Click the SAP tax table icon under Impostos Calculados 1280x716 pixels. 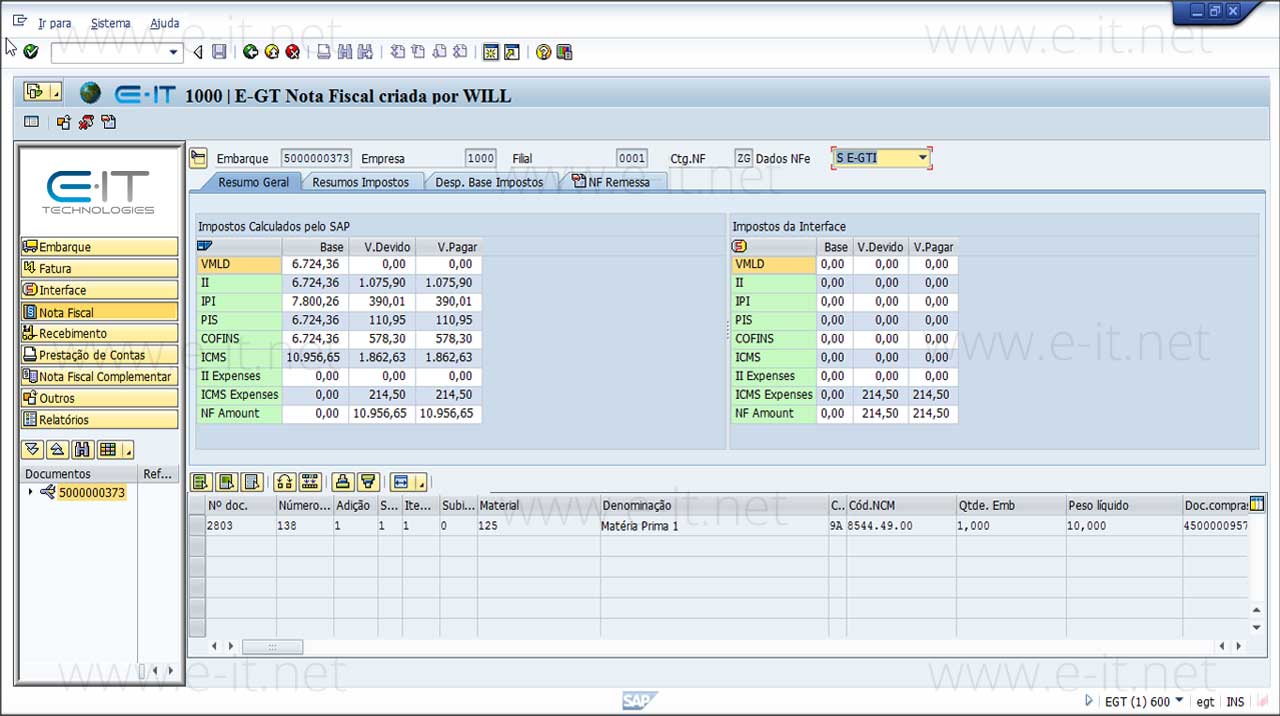click(x=205, y=246)
